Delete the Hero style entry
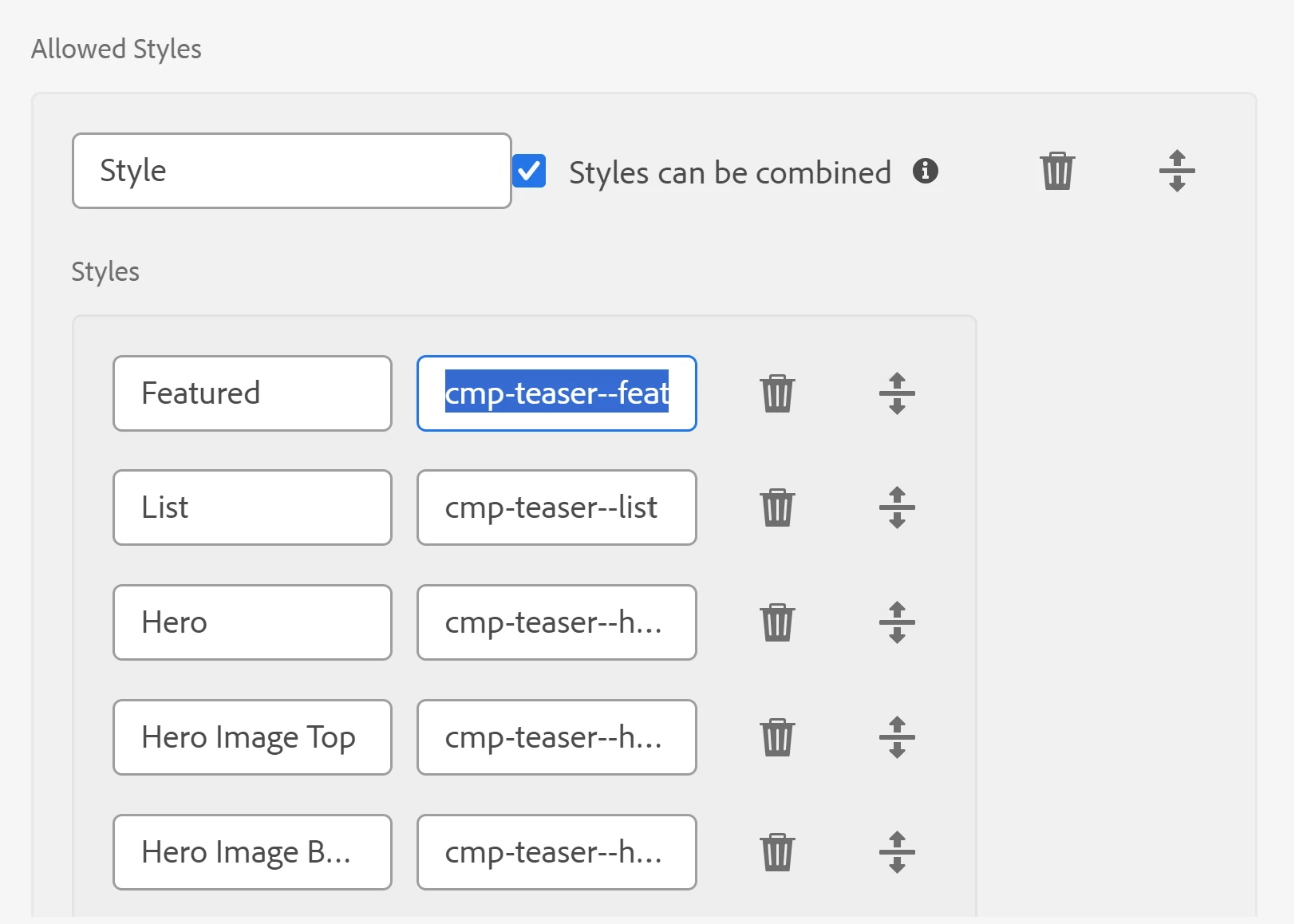Image resolution: width=1295 pixels, height=924 pixels. 777,622
